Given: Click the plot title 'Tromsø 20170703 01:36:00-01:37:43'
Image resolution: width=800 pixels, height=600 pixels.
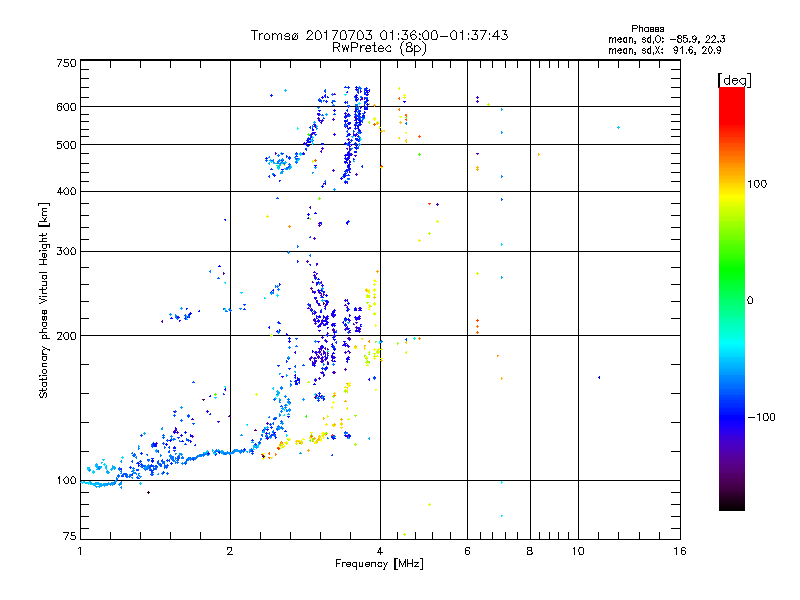Looking at the screenshot, I should (x=379, y=35).
